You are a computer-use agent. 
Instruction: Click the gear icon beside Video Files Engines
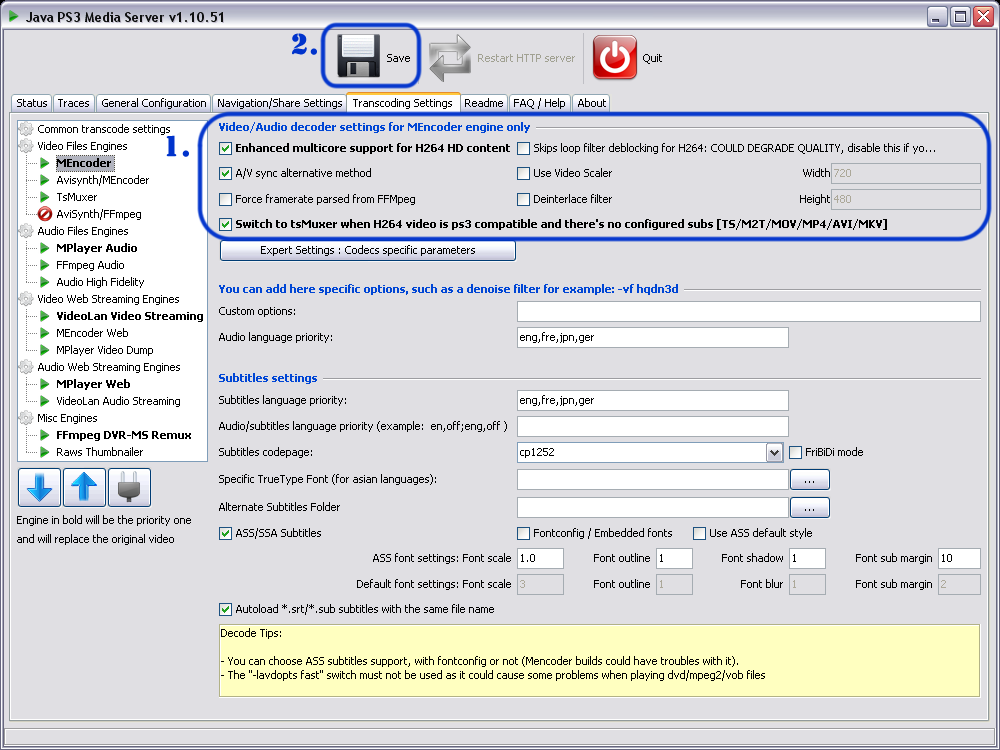click(x=26, y=146)
